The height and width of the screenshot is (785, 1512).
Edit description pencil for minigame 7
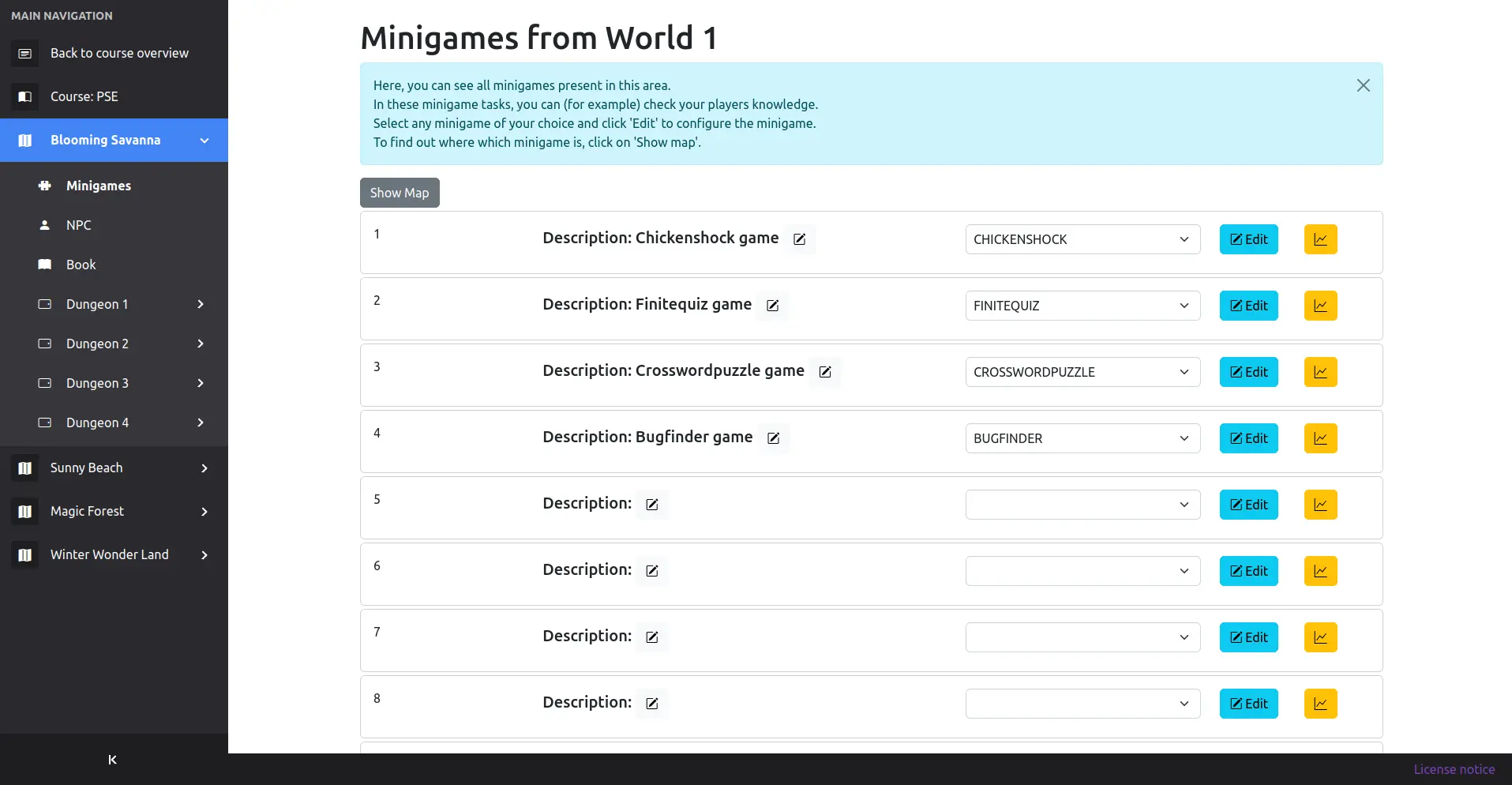point(652,637)
